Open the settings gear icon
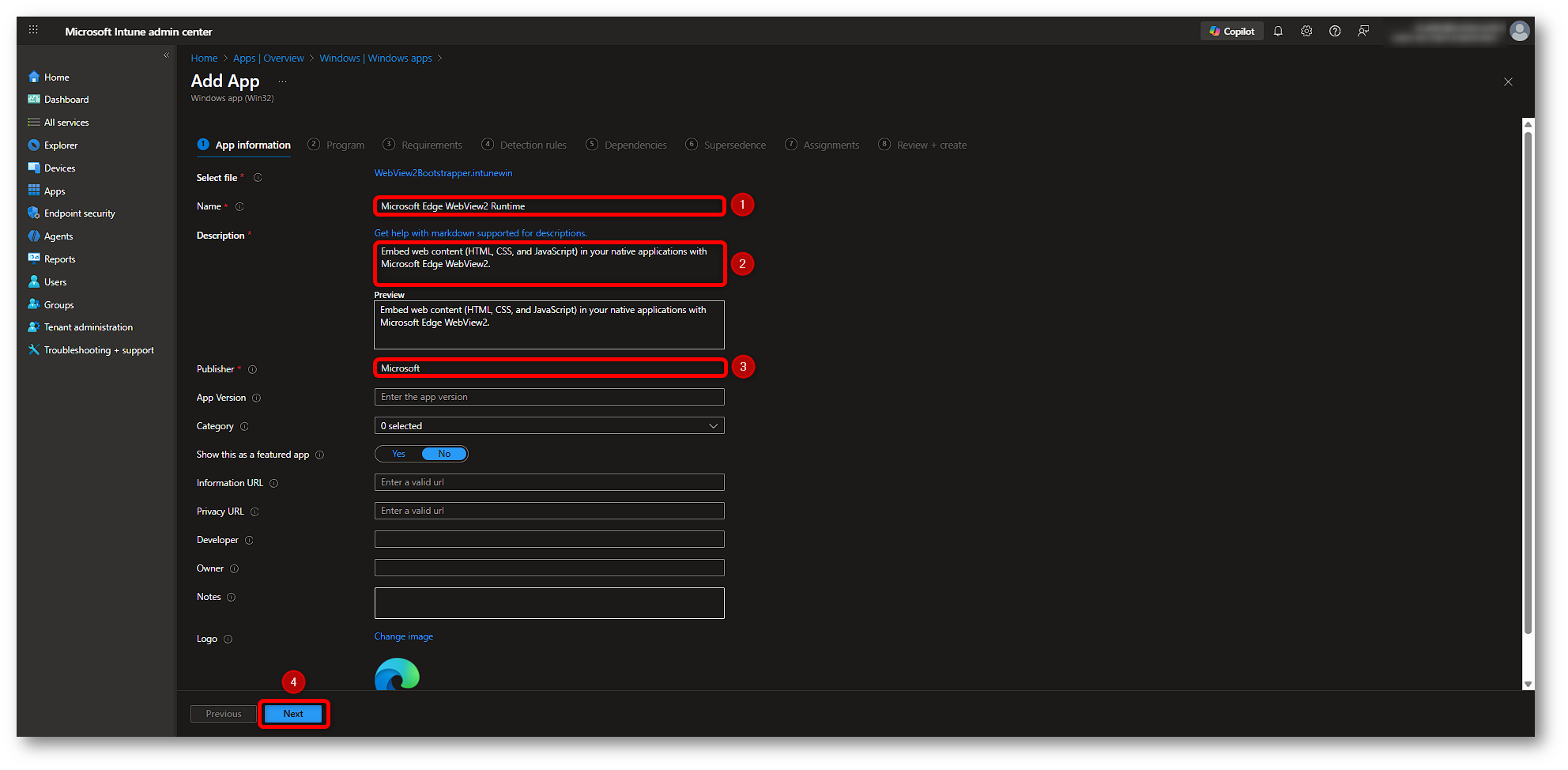Image resolution: width=1568 pixels, height=770 pixels. pyautogui.click(x=1306, y=32)
